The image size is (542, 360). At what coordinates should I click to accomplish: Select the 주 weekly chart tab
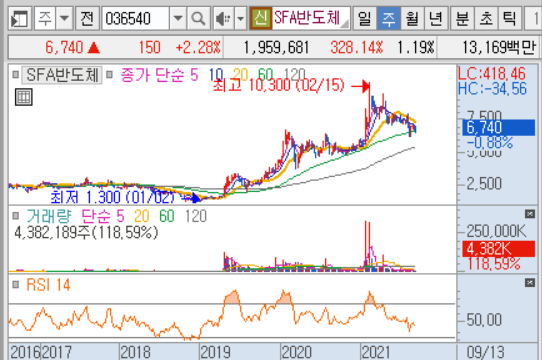[389, 18]
